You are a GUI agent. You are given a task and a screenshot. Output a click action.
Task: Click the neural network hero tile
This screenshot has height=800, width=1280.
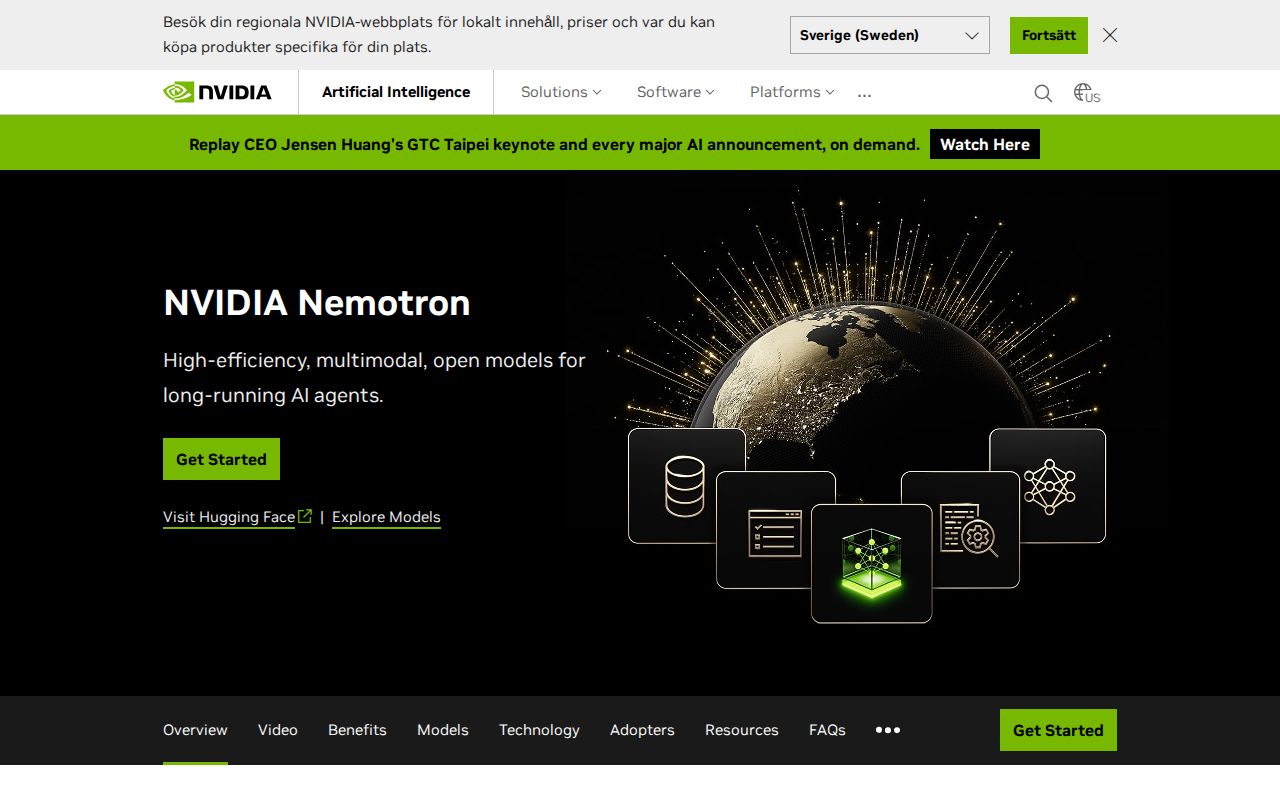(x=1048, y=486)
